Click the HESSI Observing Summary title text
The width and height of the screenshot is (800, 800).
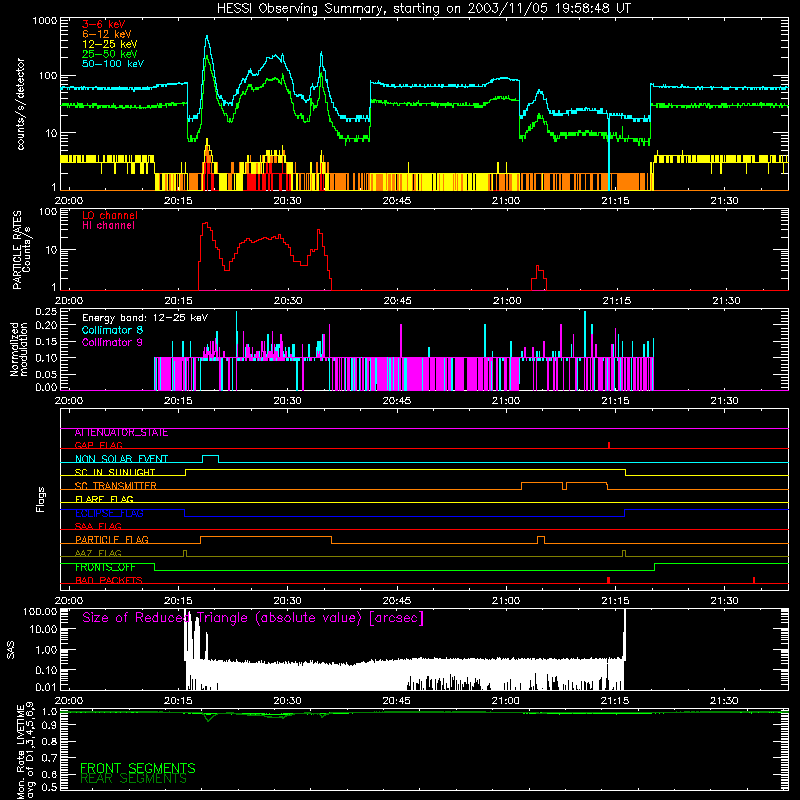[x=423, y=9]
